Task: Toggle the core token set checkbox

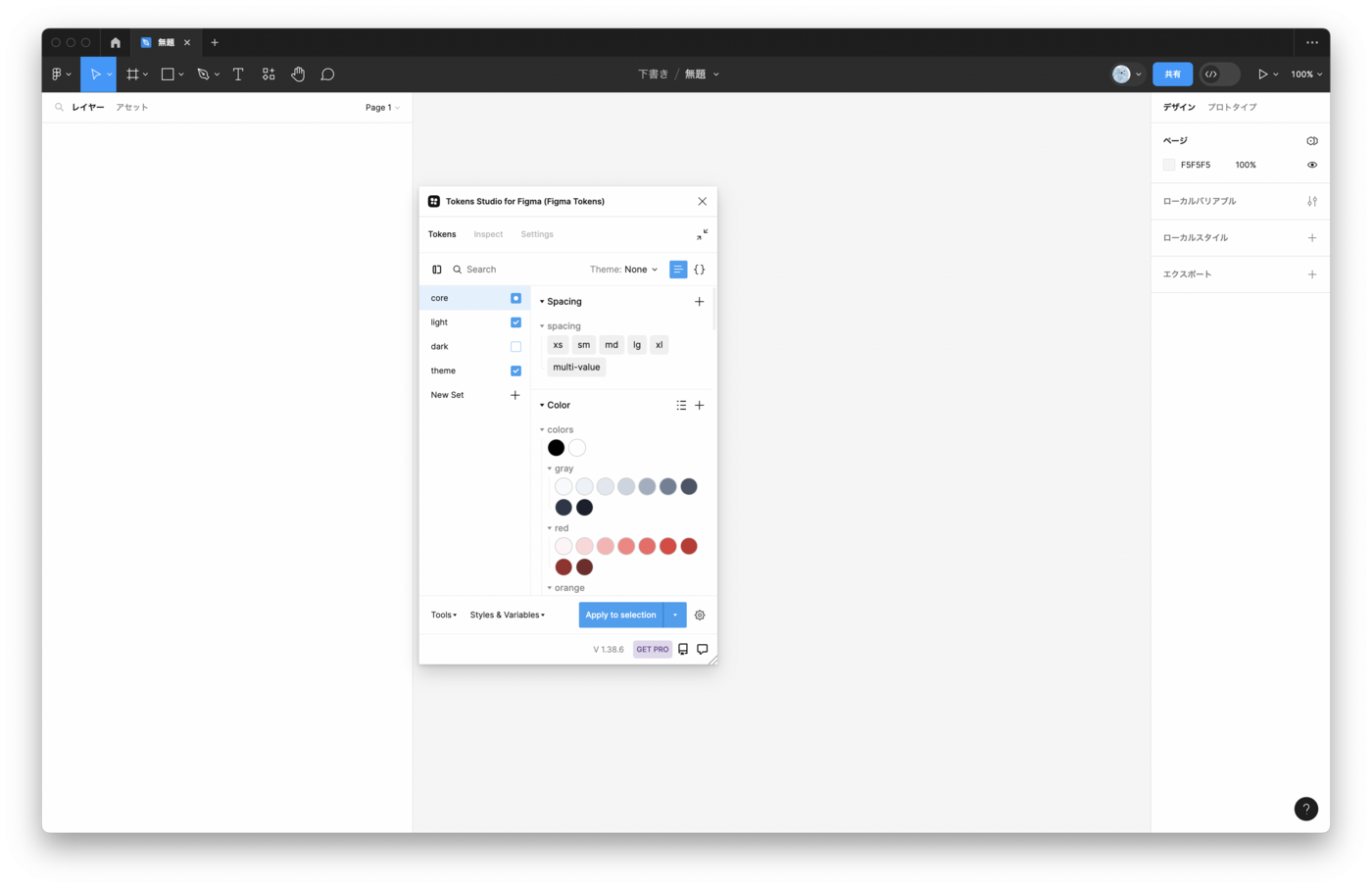Action: (515, 298)
